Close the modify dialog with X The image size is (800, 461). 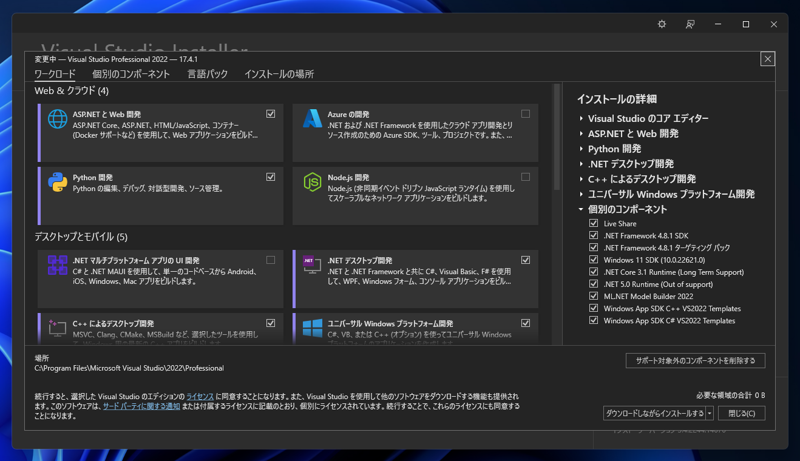click(x=767, y=59)
